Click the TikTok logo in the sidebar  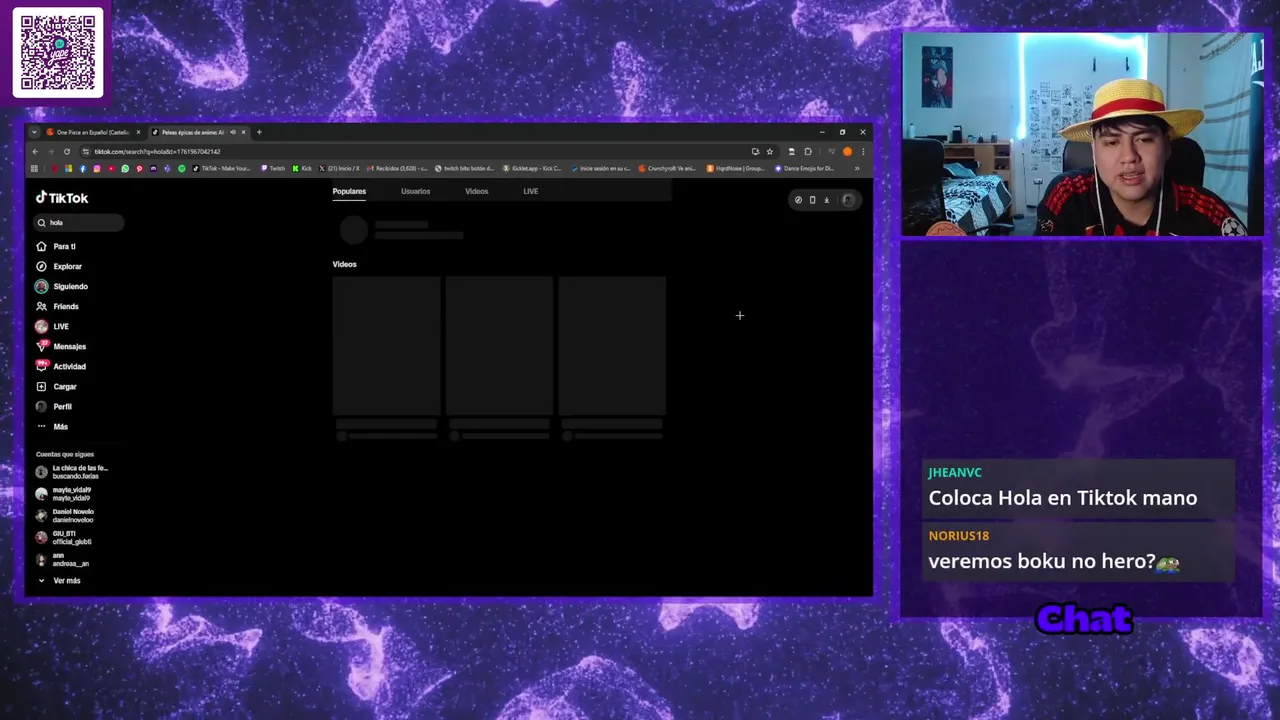pos(62,198)
